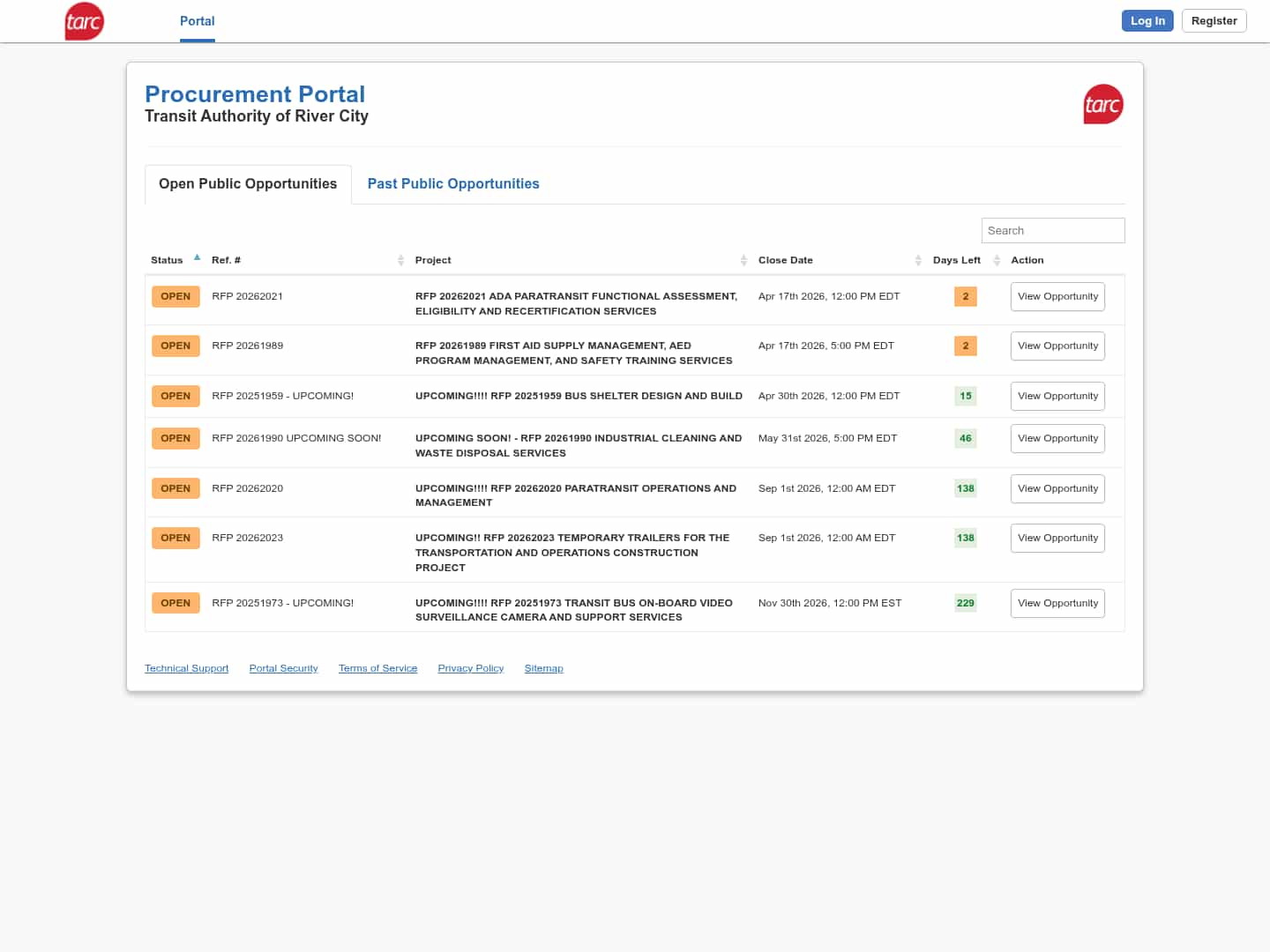The image size is (1270, 952).
Task: Open the Portal navigation item
Action: point(197,21)
